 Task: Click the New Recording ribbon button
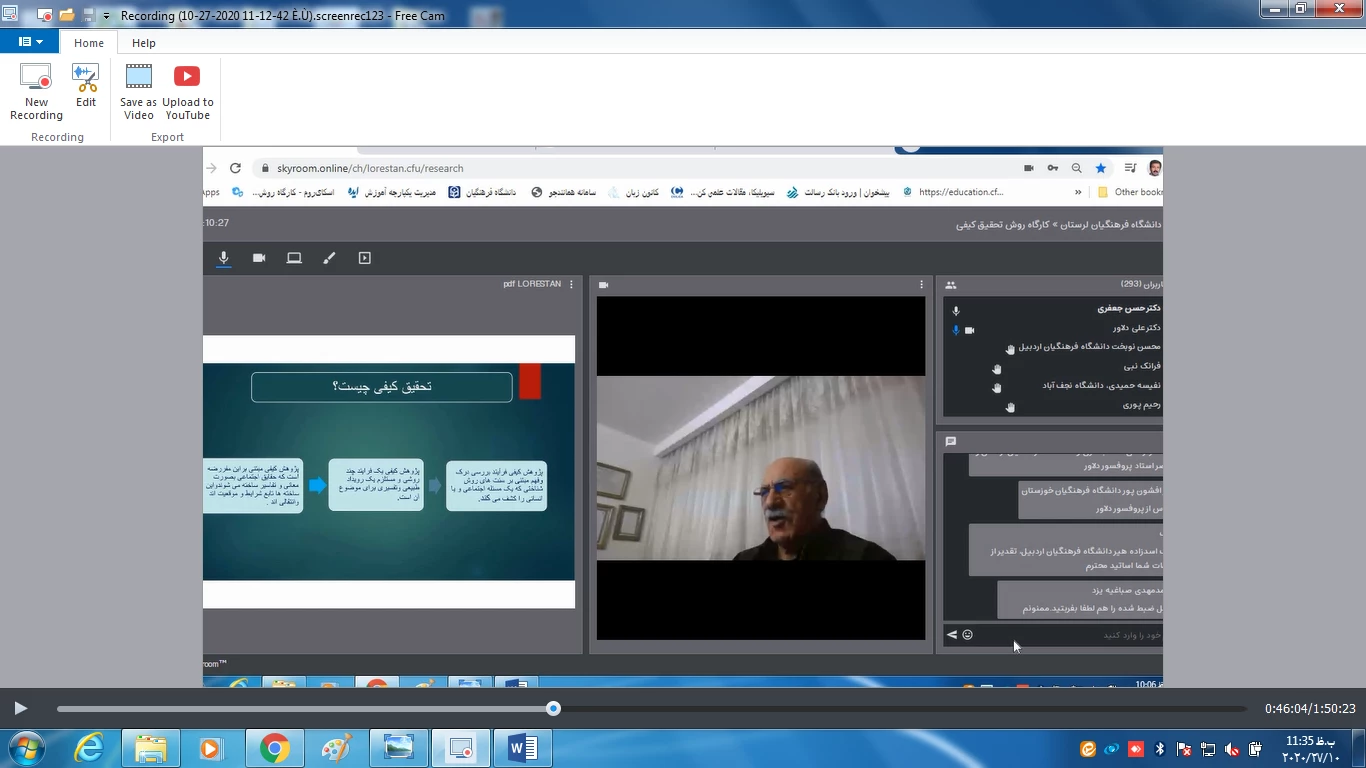(x=36, y=92)
